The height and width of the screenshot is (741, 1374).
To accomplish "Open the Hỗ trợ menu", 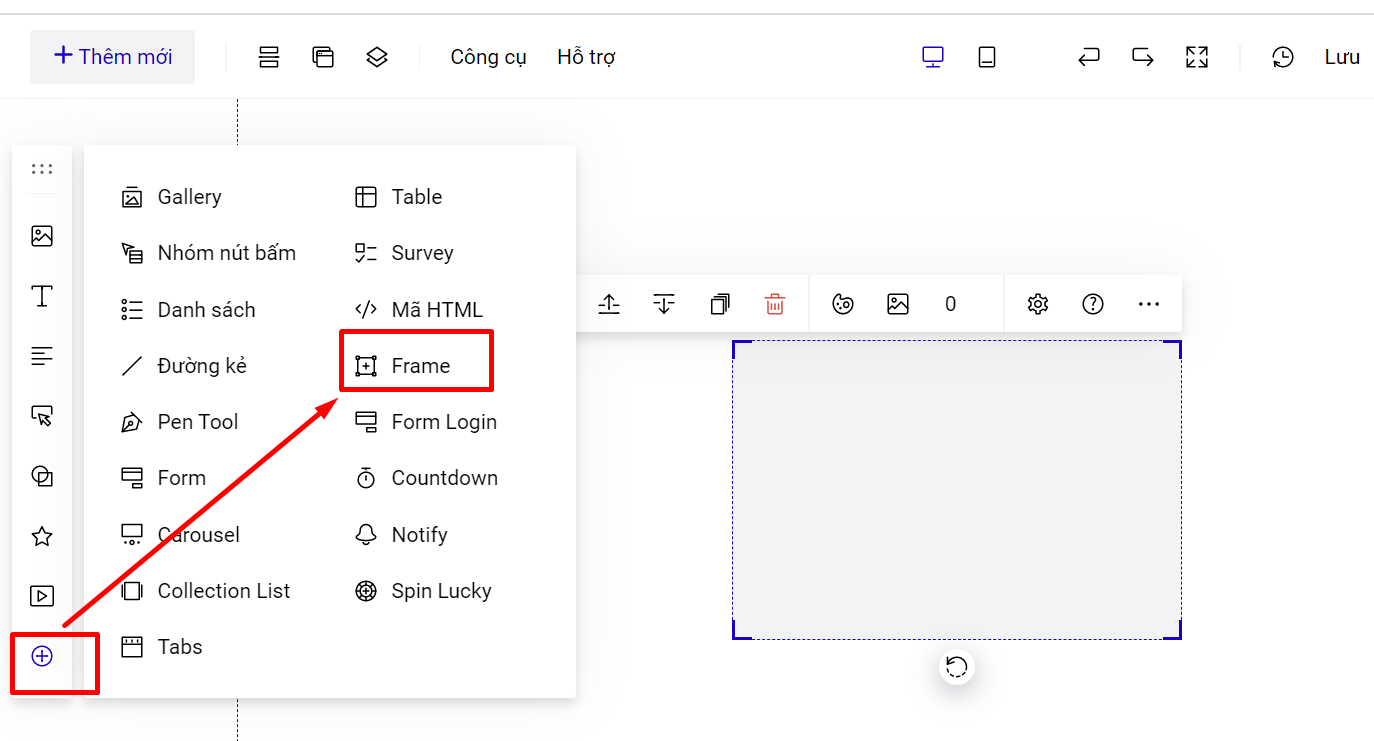I will click(586, 57).
